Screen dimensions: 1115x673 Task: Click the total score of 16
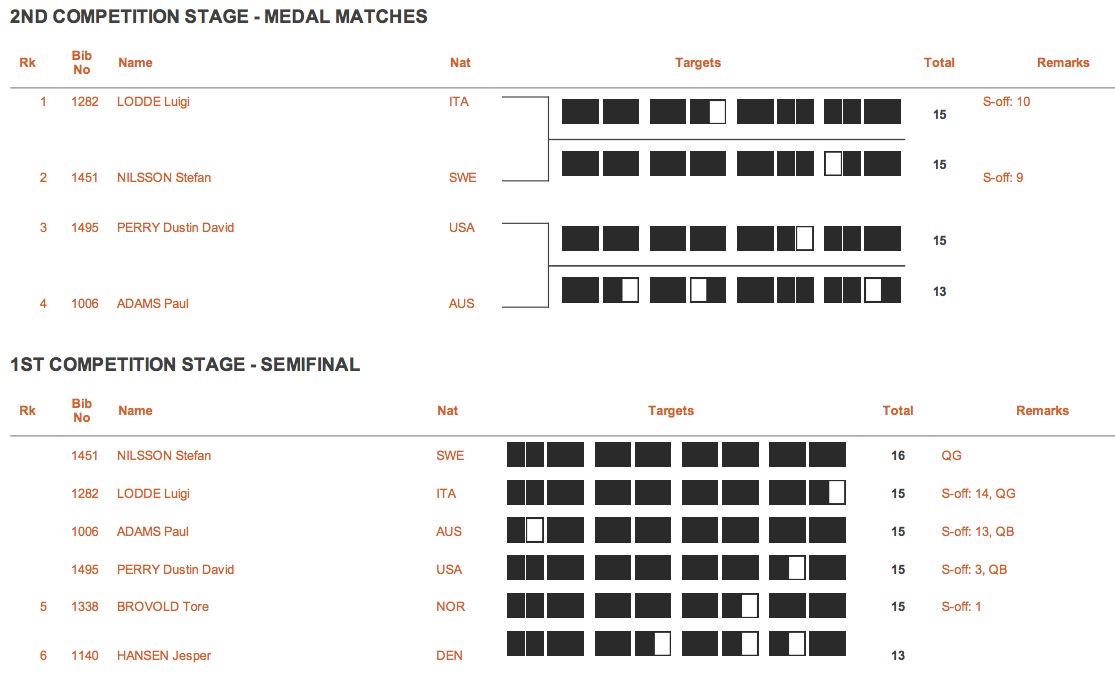tap(898, 456)
